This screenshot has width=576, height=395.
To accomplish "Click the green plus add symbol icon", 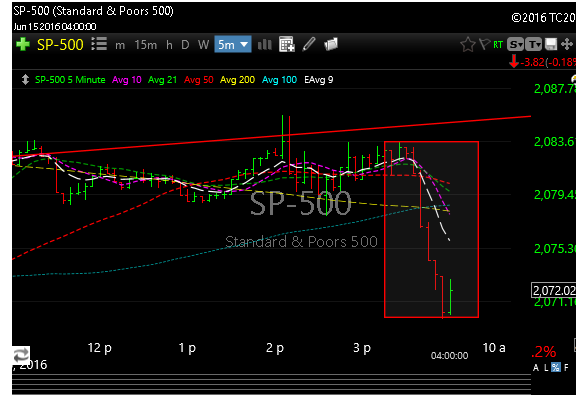I will (x=23, y=44).
